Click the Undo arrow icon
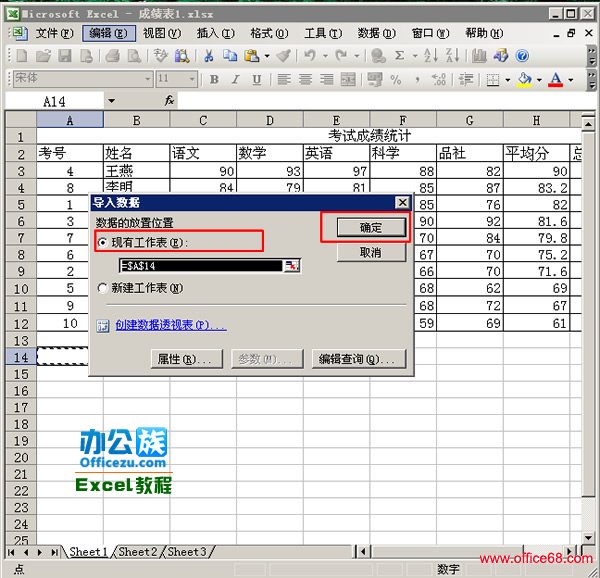Screen dimensions: 600x578 [310, 56]
